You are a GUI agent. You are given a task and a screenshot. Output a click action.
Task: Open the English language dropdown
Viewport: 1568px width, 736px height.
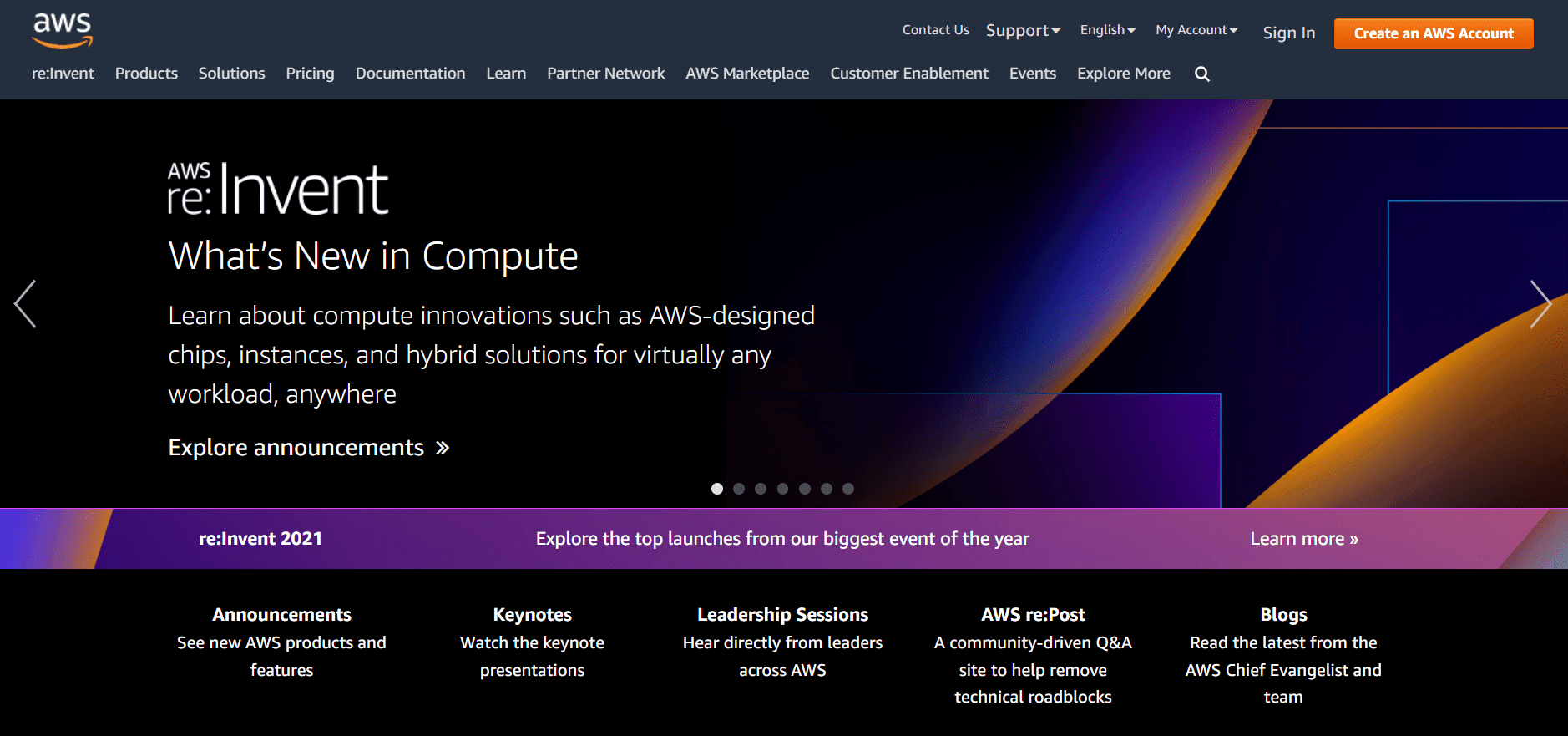pyautogui.click(x=1107, y=30)
